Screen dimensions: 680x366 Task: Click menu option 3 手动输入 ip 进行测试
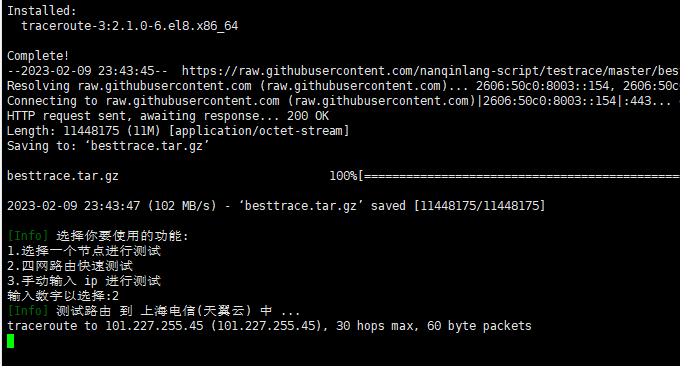point(84,281)
